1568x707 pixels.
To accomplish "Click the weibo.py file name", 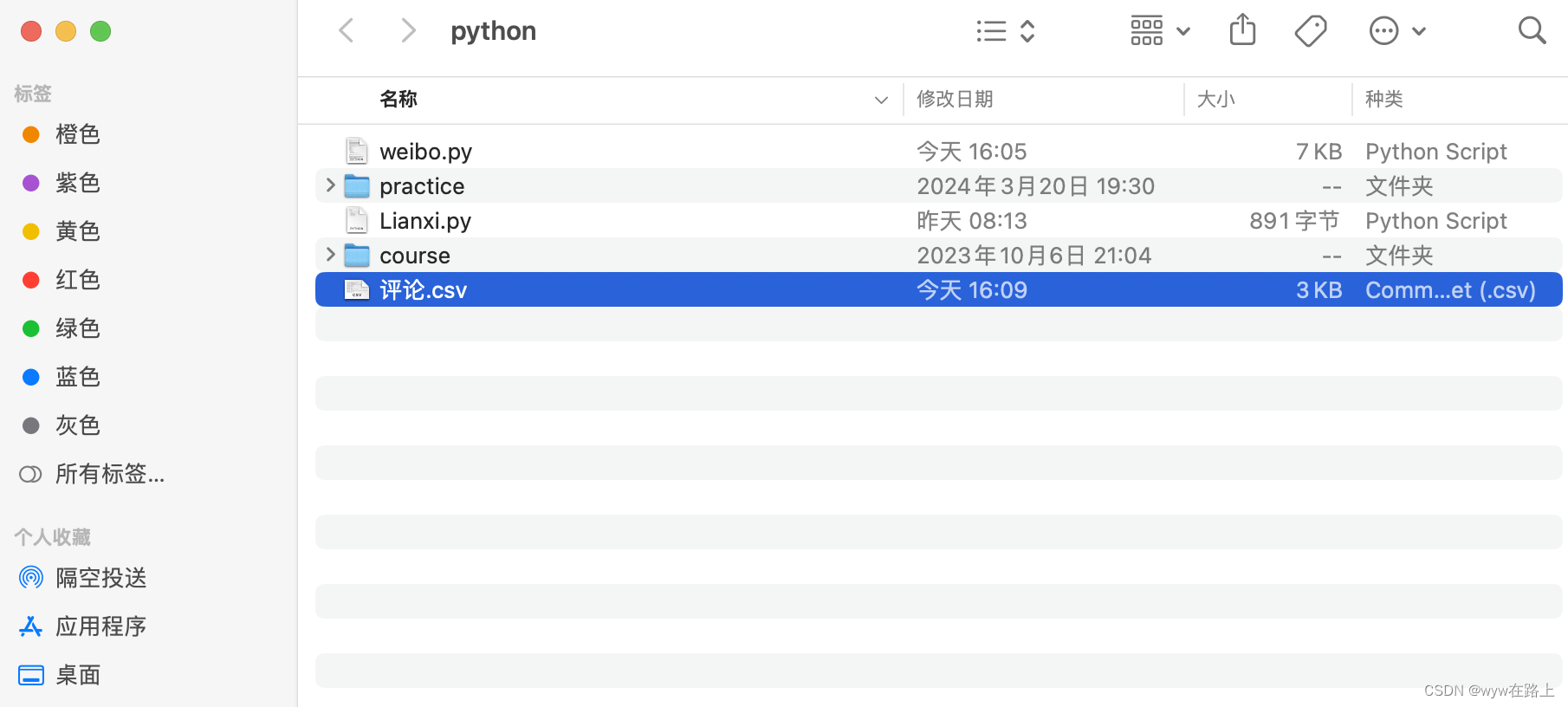I will 425,152.
